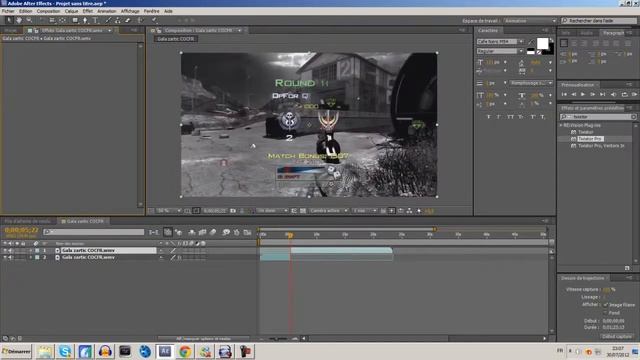Select Twixtor Pro, Vectors In effect
The image size is (640, 360).
(x=601, y=146)
